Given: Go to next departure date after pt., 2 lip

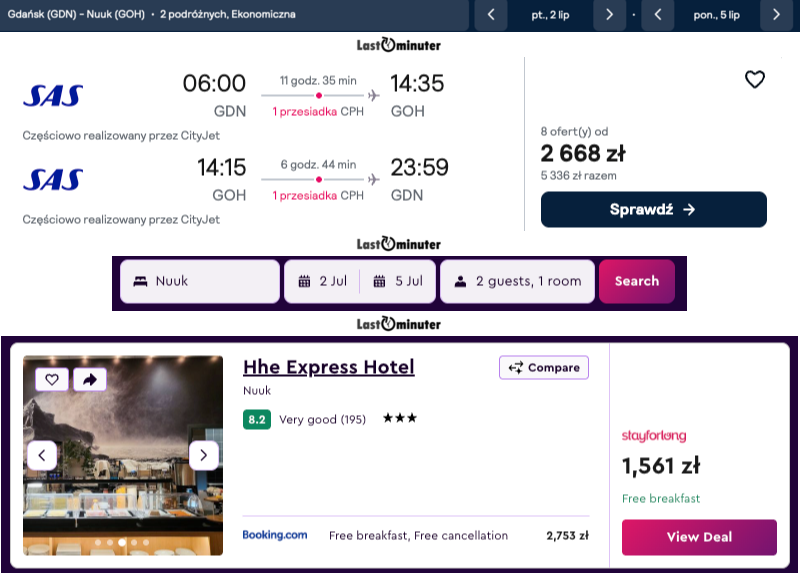Looking at the screenshot, I should click(609, 15).
